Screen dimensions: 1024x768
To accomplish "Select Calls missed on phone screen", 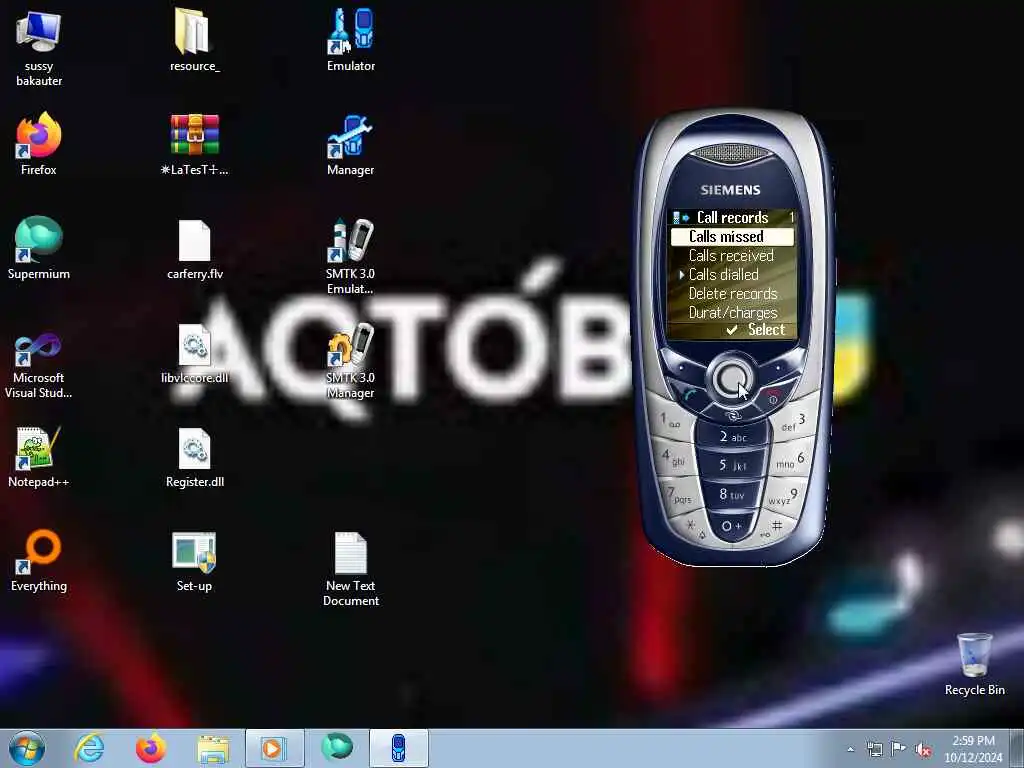I will [x=732, y=236].
